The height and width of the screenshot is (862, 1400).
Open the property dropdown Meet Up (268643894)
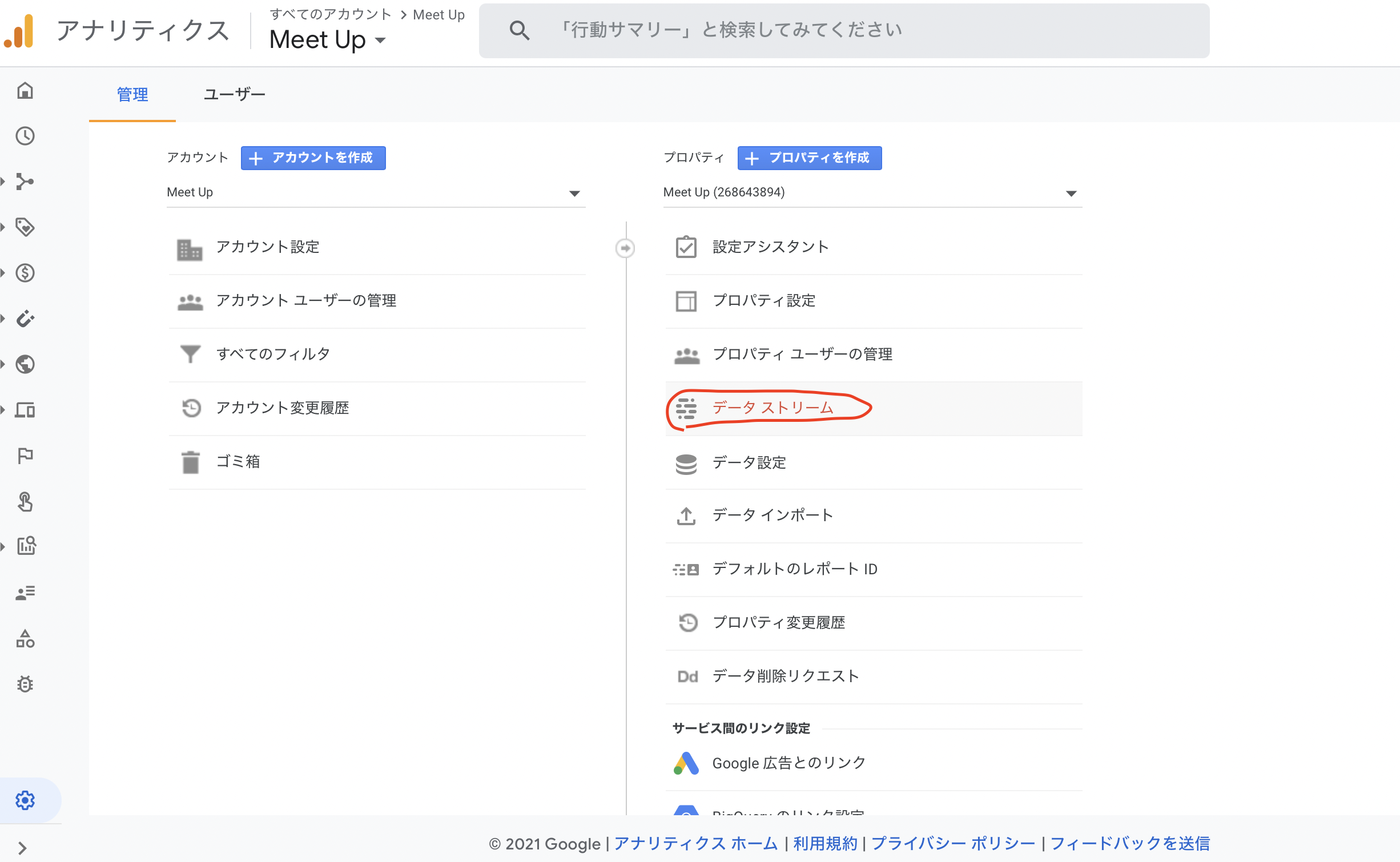tap(872, 193)
